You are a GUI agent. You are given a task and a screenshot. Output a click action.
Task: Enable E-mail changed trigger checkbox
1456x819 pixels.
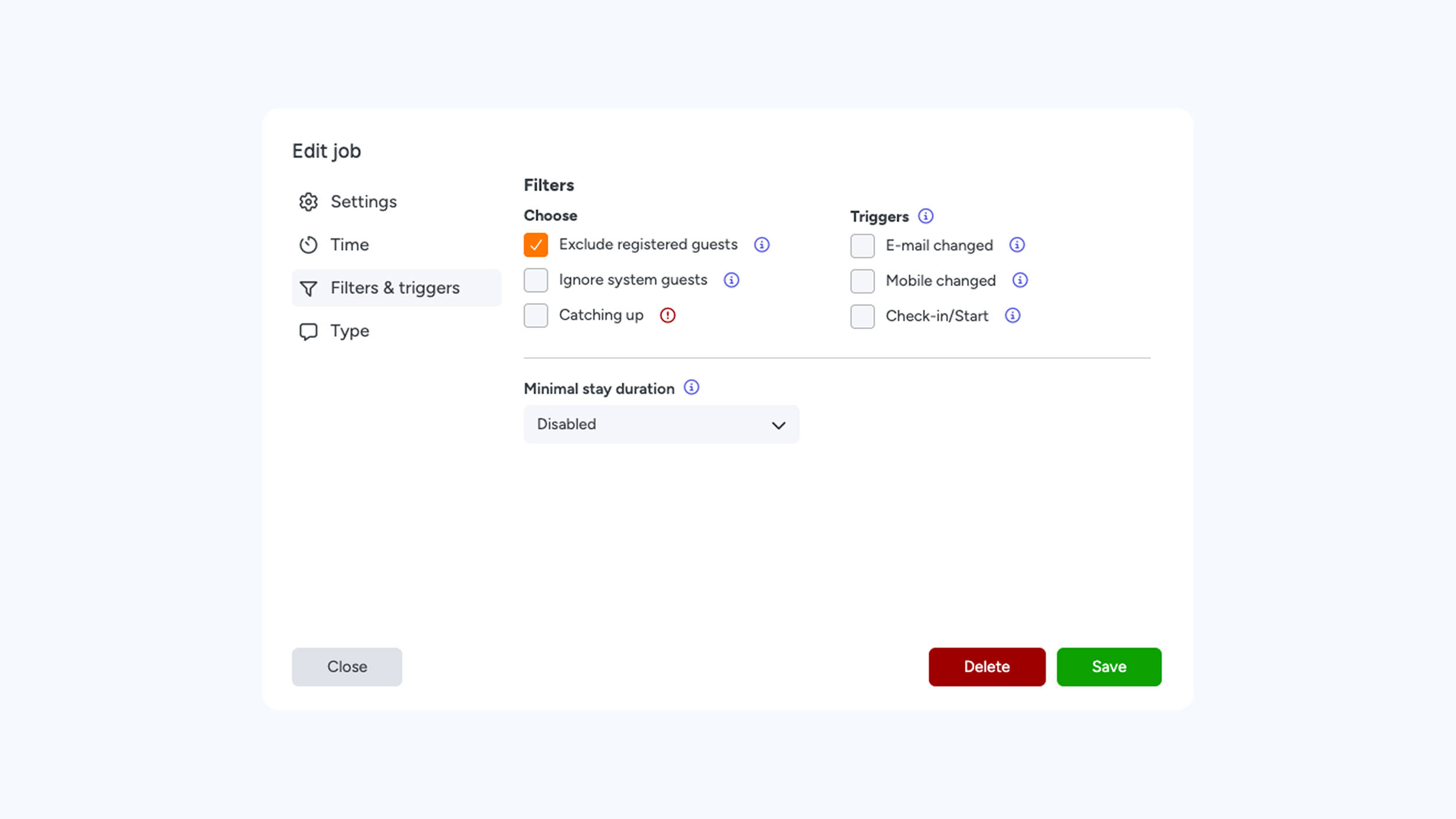862,246
